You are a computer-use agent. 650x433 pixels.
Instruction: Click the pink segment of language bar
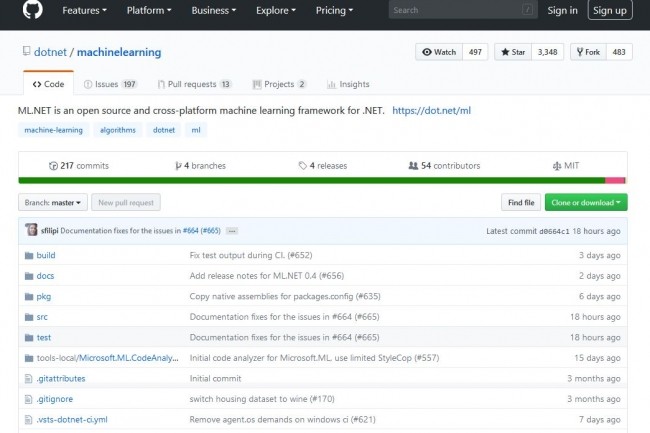click(614, 180)
